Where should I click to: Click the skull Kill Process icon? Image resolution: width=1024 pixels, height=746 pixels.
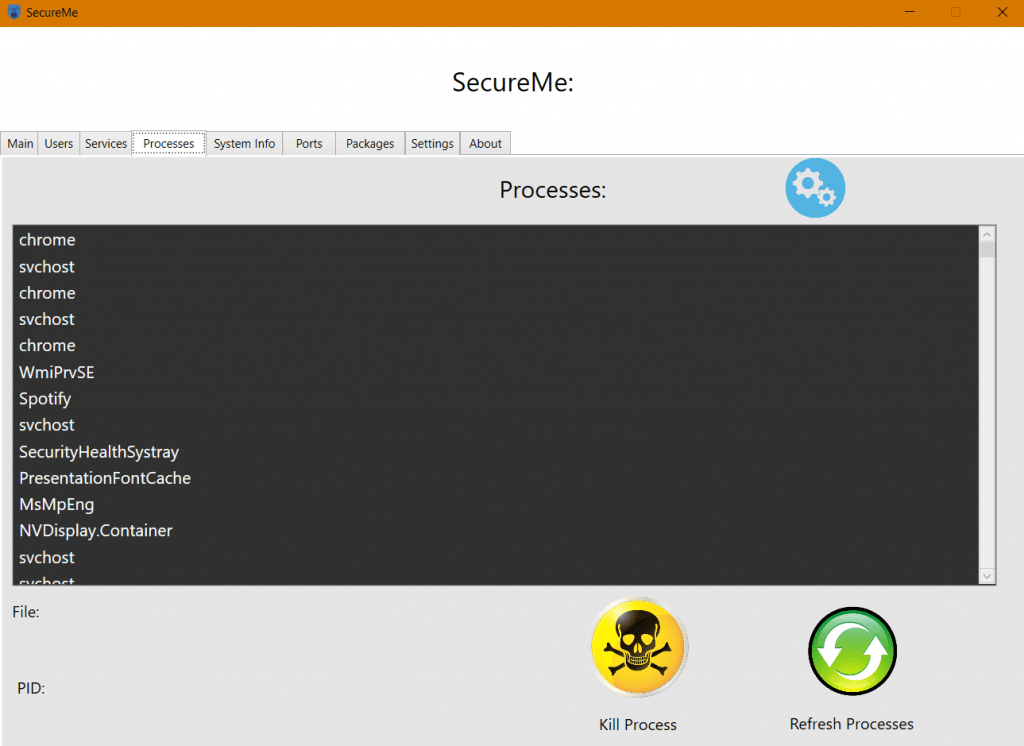point(639,647)
